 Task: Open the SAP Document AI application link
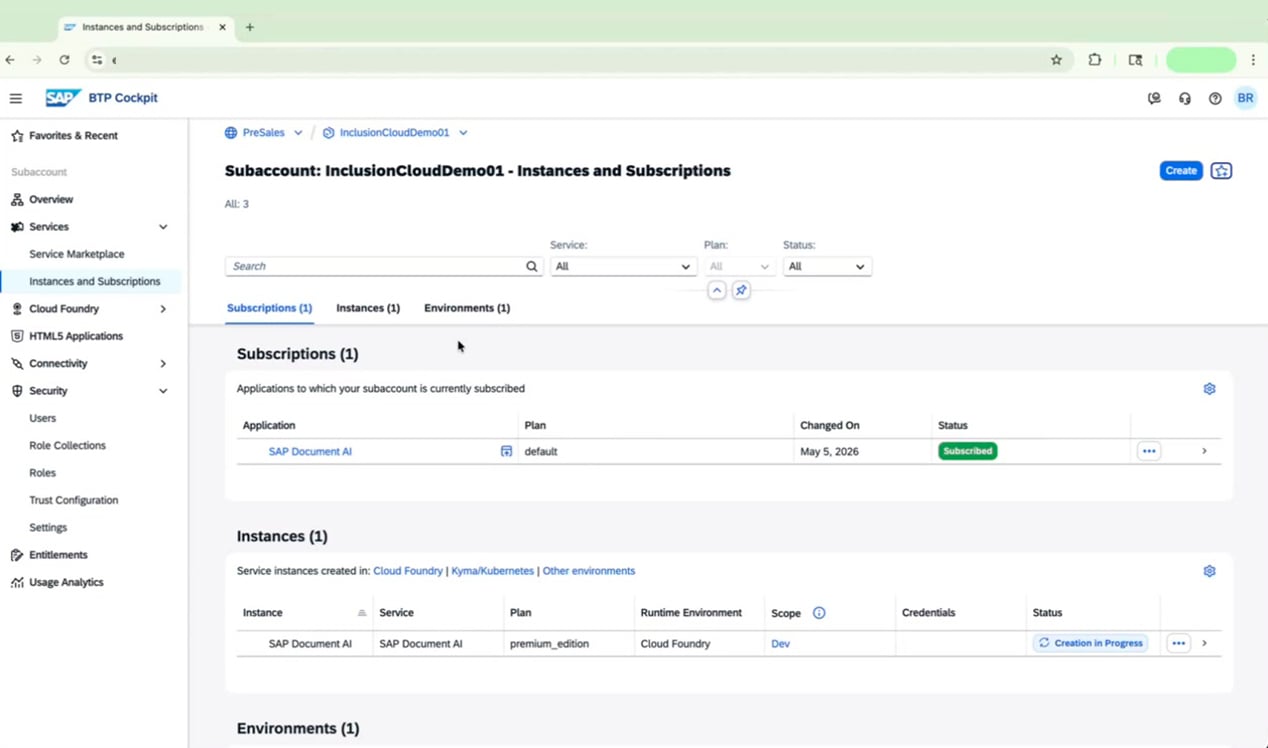click(x=310, y=451)
